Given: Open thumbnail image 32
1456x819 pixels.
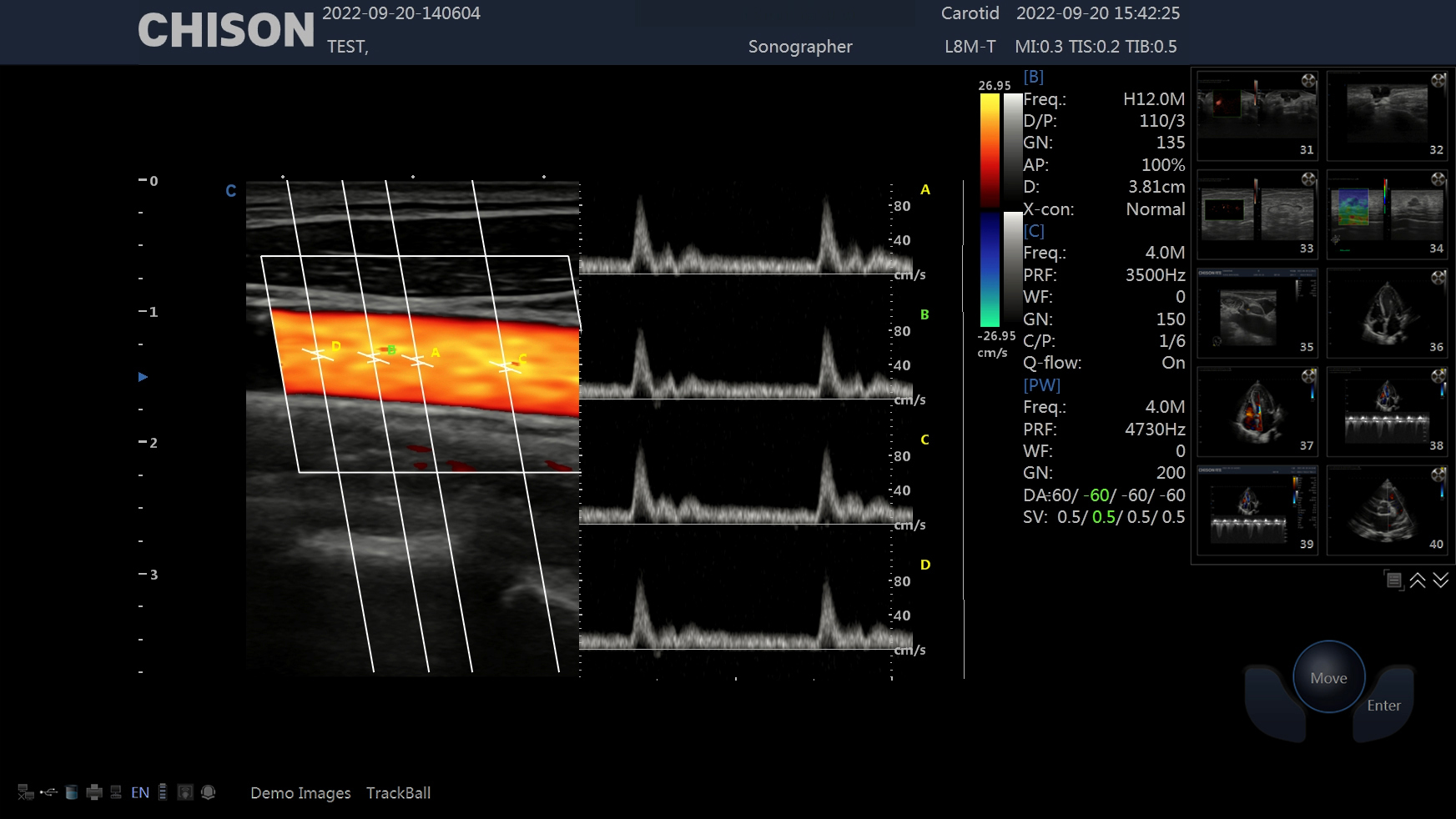Looking at the screenshot, I should pyautogui.click(x=1388, y=115).
